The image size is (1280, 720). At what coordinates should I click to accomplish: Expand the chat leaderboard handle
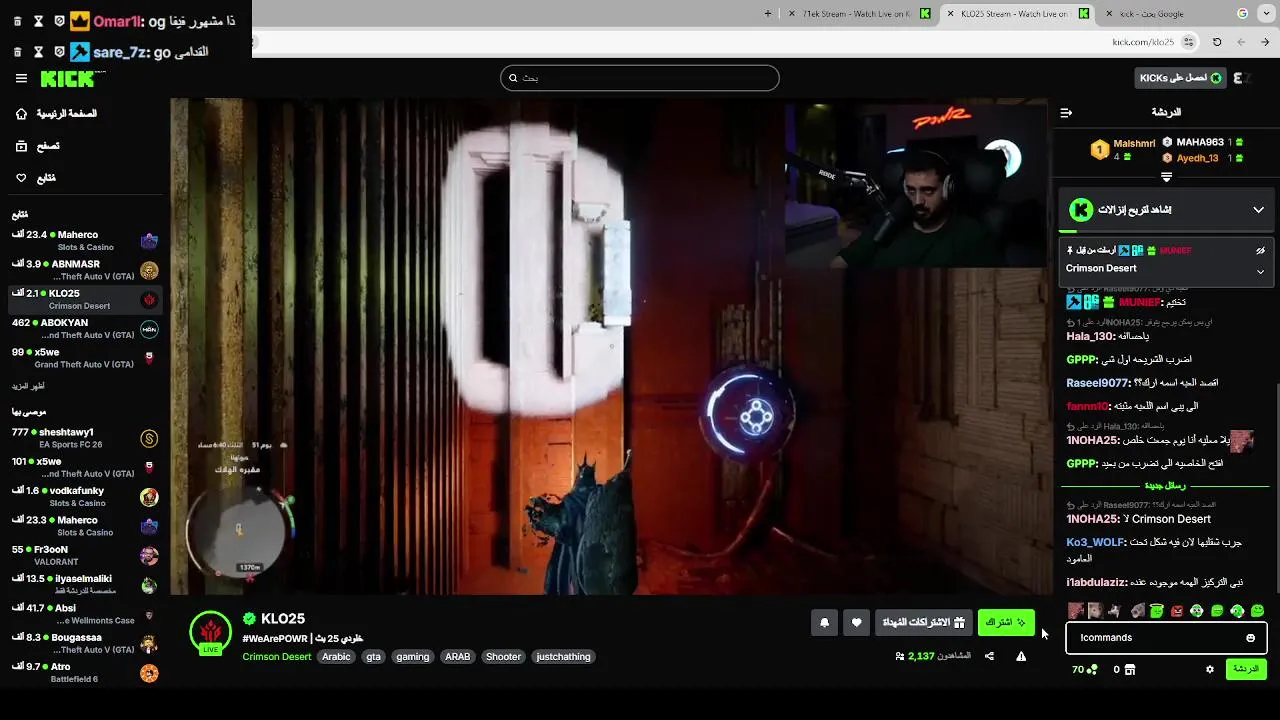coord(1166,177)
